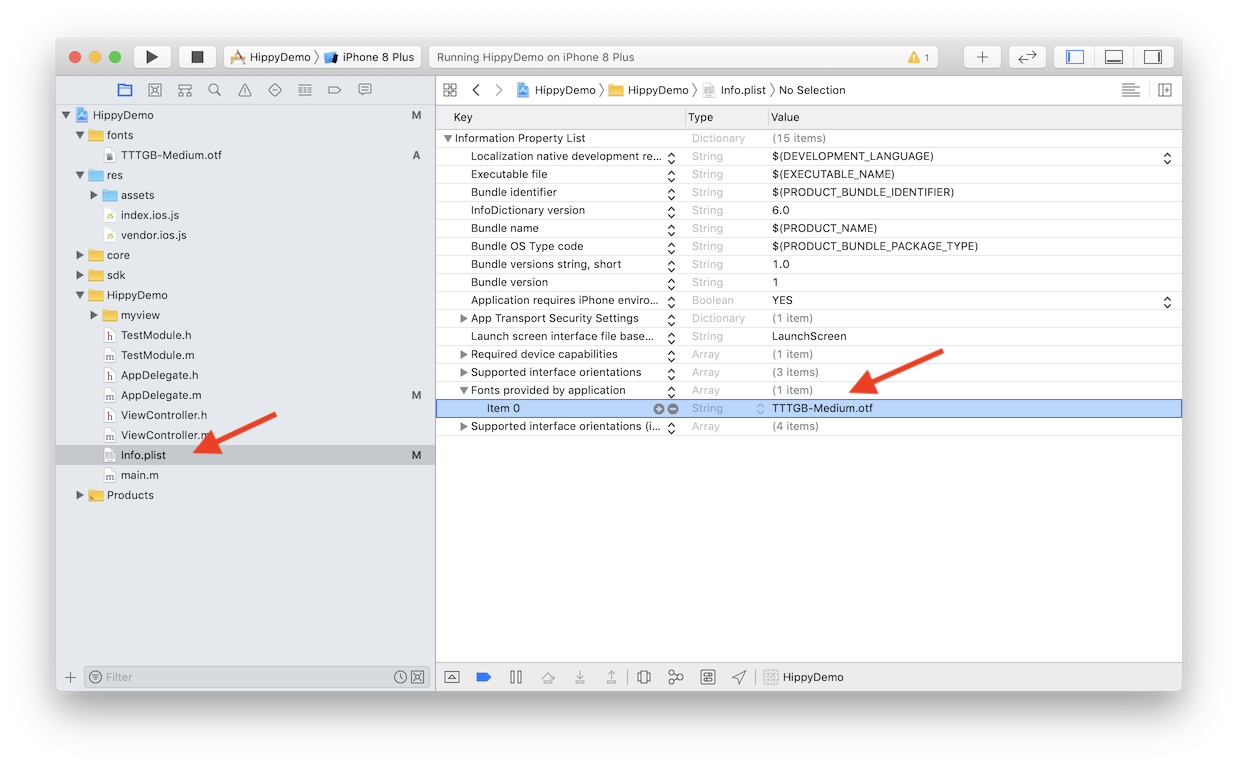This screenshot has height=765, width=1238.
Task: Open the Find navigator magnifier icon
Action: [x=215, y=90]
